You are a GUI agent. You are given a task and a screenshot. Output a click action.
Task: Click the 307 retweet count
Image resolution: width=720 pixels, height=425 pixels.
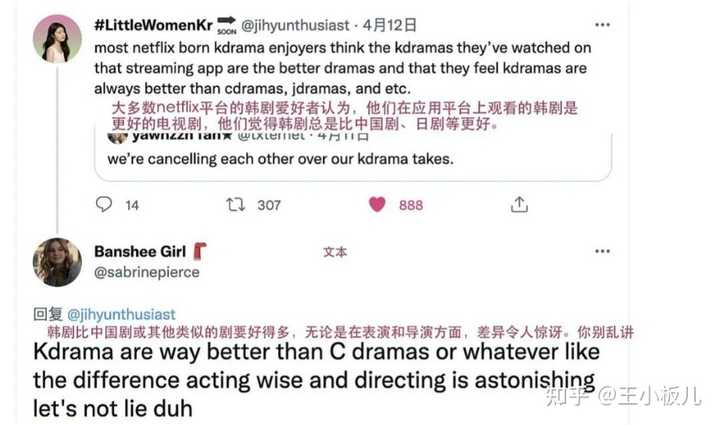click(x=269, y=205)
